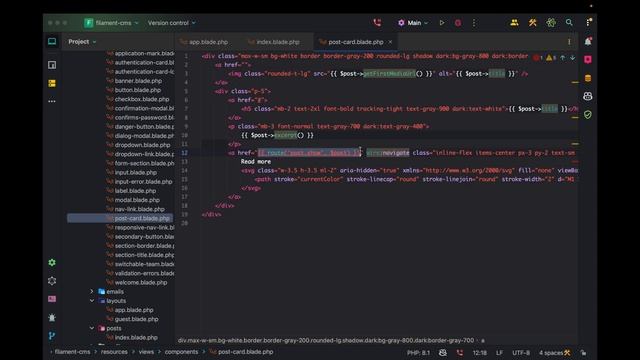
Task: Open the Notifications bell icon
Action: click(x=588, y=41)
